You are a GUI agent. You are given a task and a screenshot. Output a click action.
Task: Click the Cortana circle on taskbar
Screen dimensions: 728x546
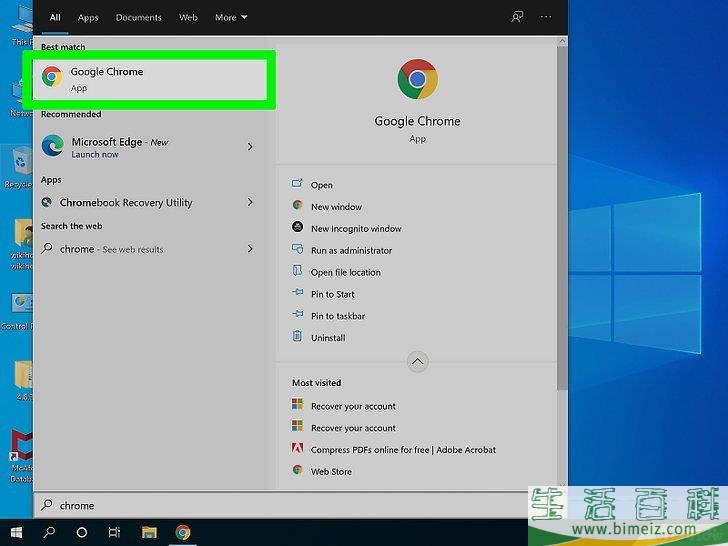82,532
